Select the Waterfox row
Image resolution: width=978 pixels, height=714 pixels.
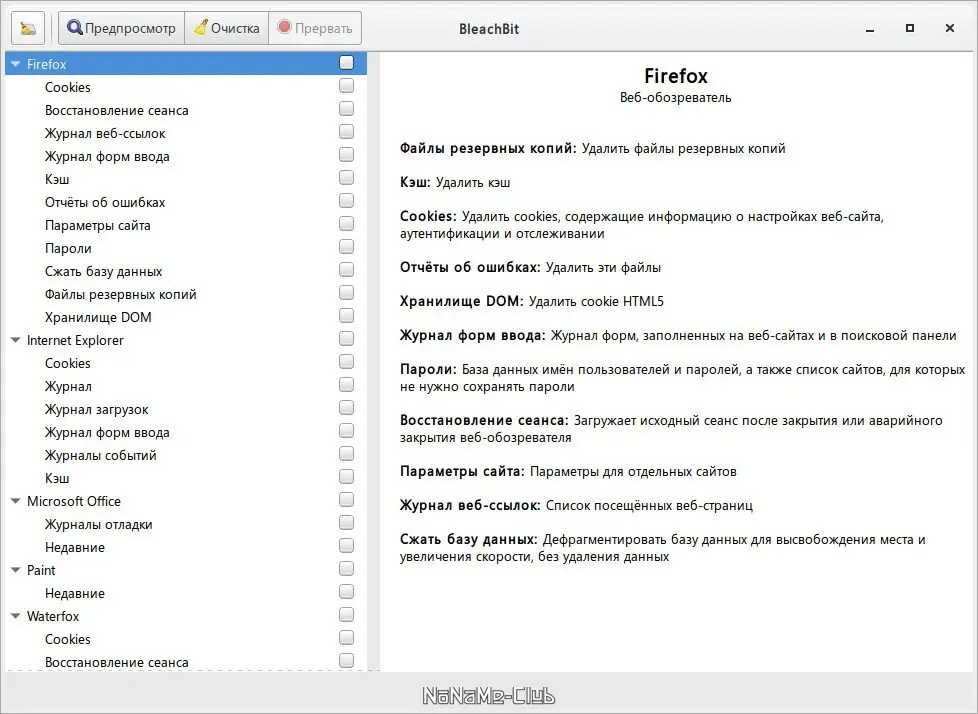click(x=186, y=616)
